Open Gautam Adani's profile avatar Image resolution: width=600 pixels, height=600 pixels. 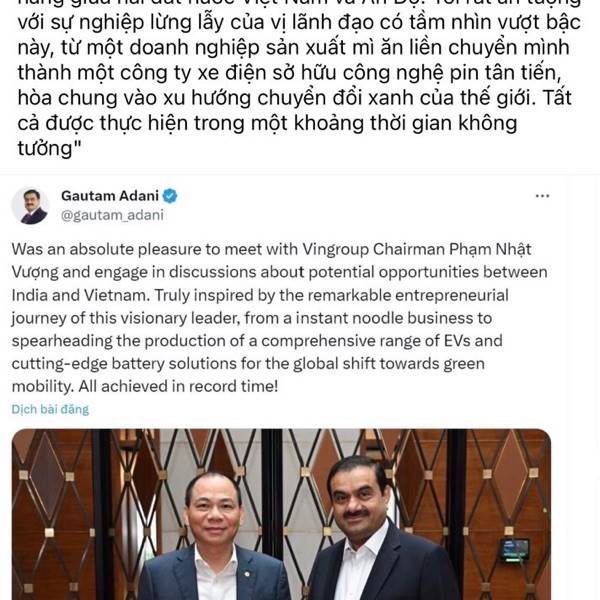[31, 205]
